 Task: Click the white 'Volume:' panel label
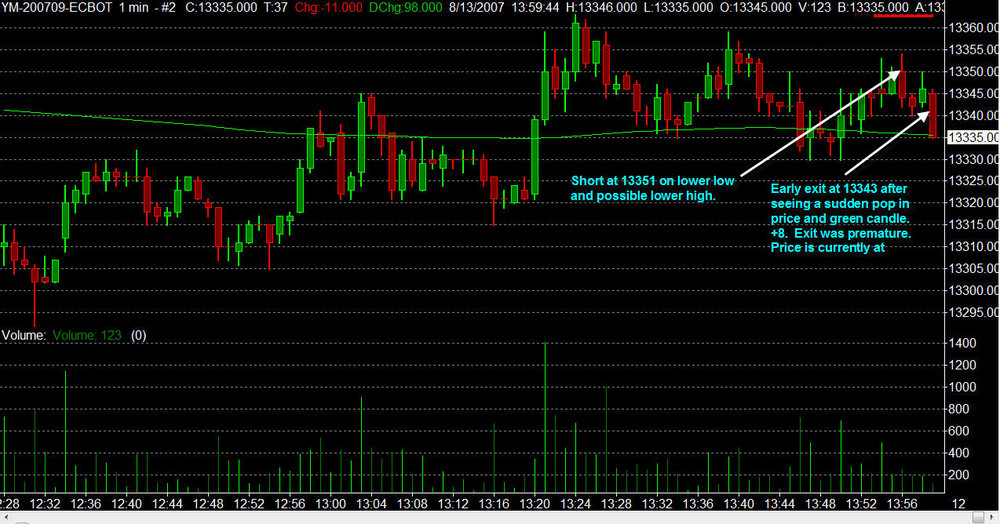pyautogui.click(x=24, y=335)
